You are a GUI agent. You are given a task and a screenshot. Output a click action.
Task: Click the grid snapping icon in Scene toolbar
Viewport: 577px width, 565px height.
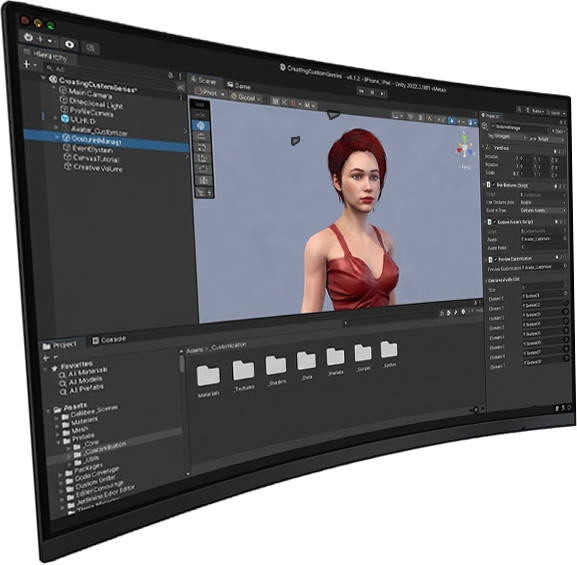click(x=276, y=101)
